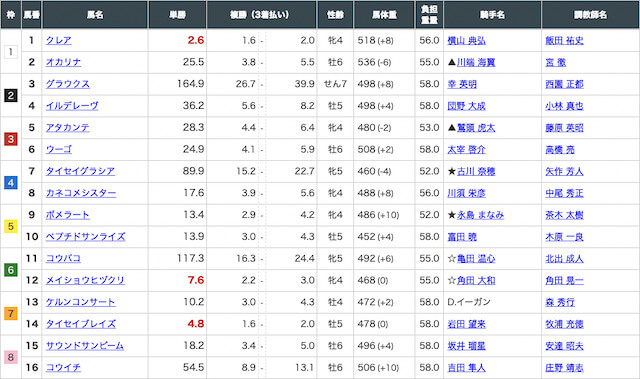Open trainer 庄野 靖志 page
This screenshot has height=379, width=640.
click(564, 368)
